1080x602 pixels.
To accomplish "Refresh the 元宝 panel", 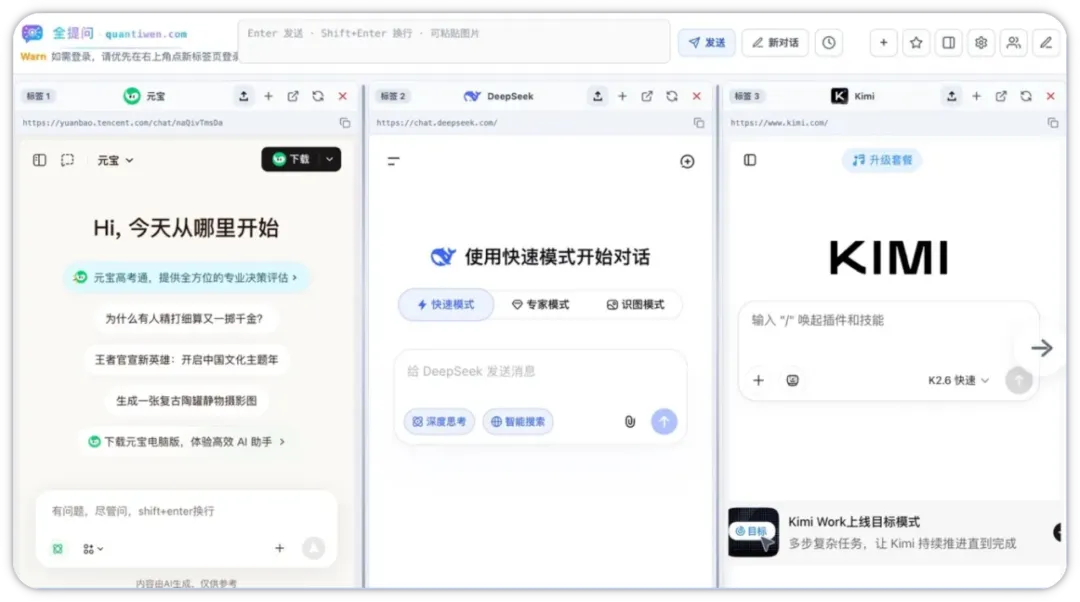I will 318,96.
